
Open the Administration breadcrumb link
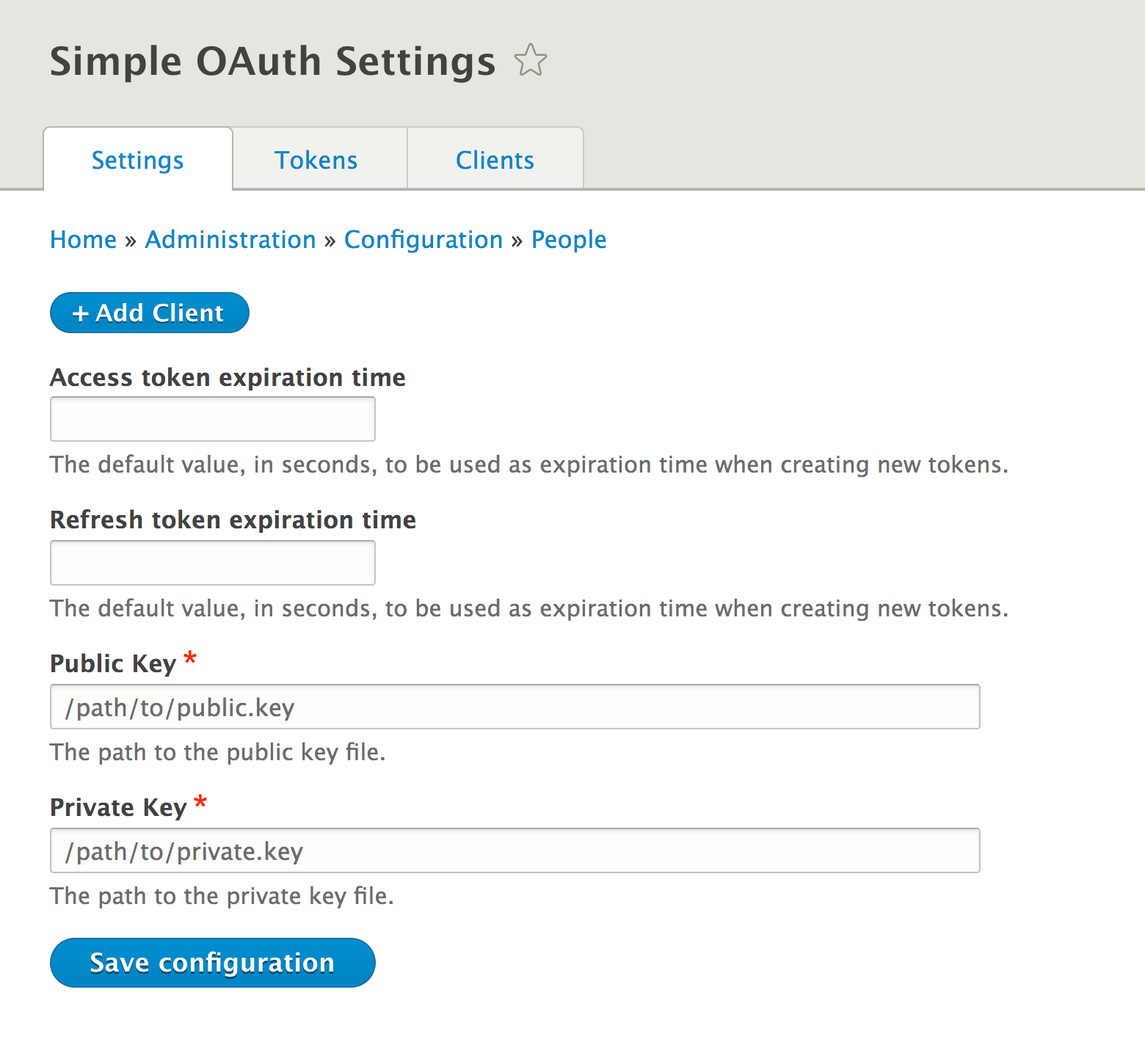point(230,240)
